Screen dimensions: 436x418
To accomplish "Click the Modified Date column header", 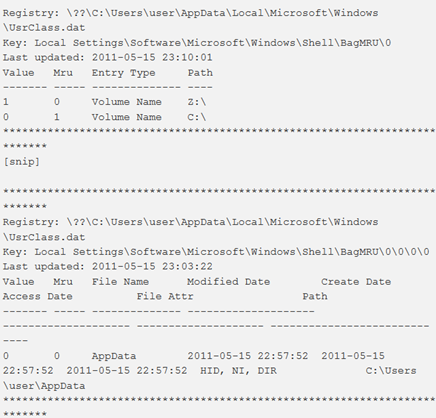I will [x=229, y=282].
